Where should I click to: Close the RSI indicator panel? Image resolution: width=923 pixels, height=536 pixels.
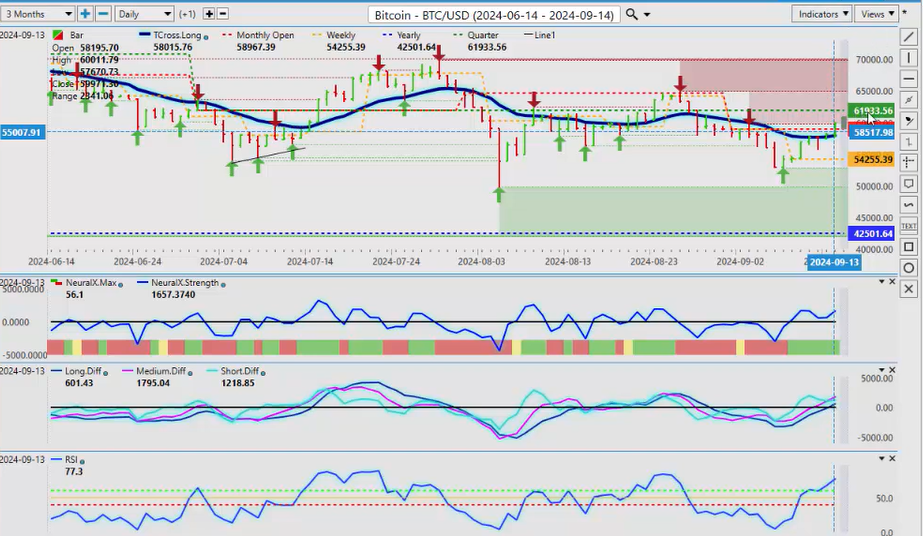892,458
